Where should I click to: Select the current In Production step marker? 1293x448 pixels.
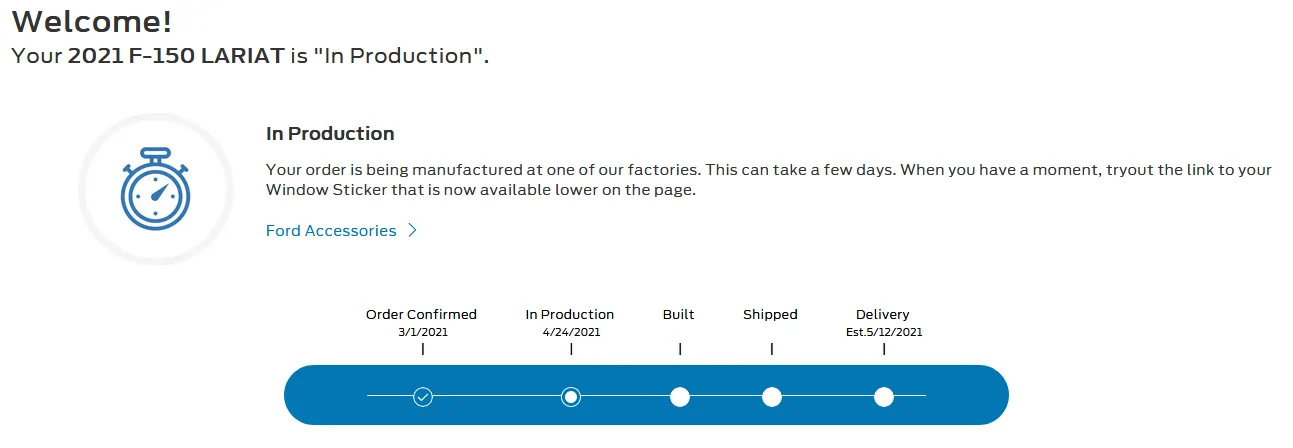tap(571, 397)
